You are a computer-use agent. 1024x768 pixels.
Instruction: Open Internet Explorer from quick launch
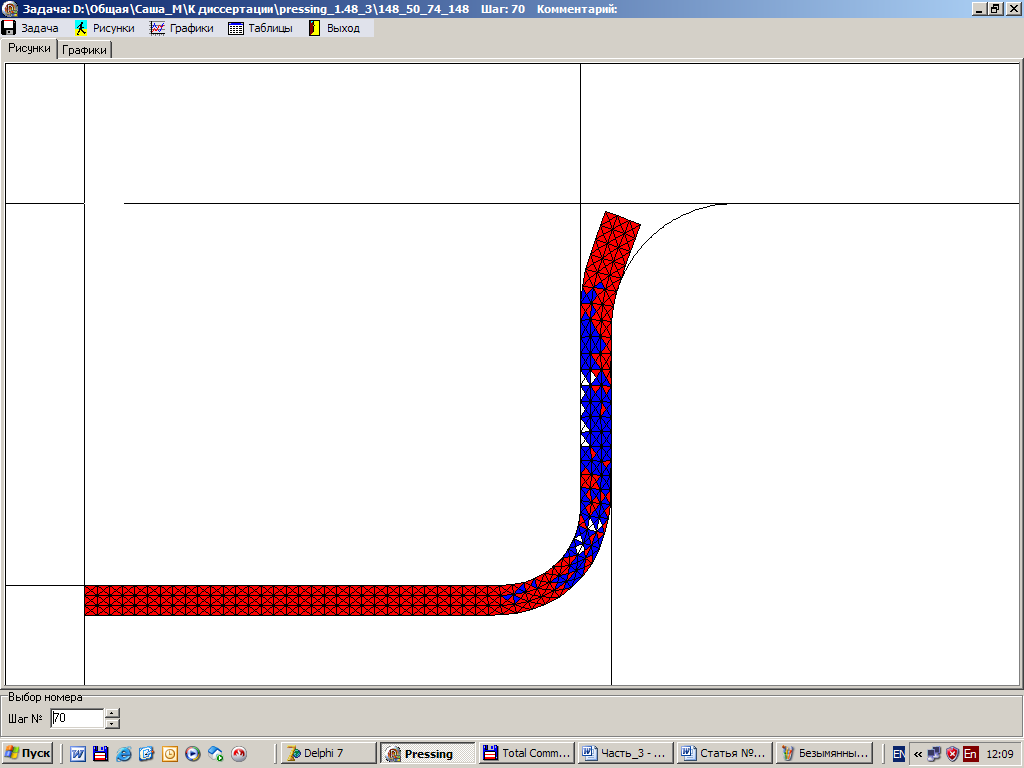tap(124, 754)
